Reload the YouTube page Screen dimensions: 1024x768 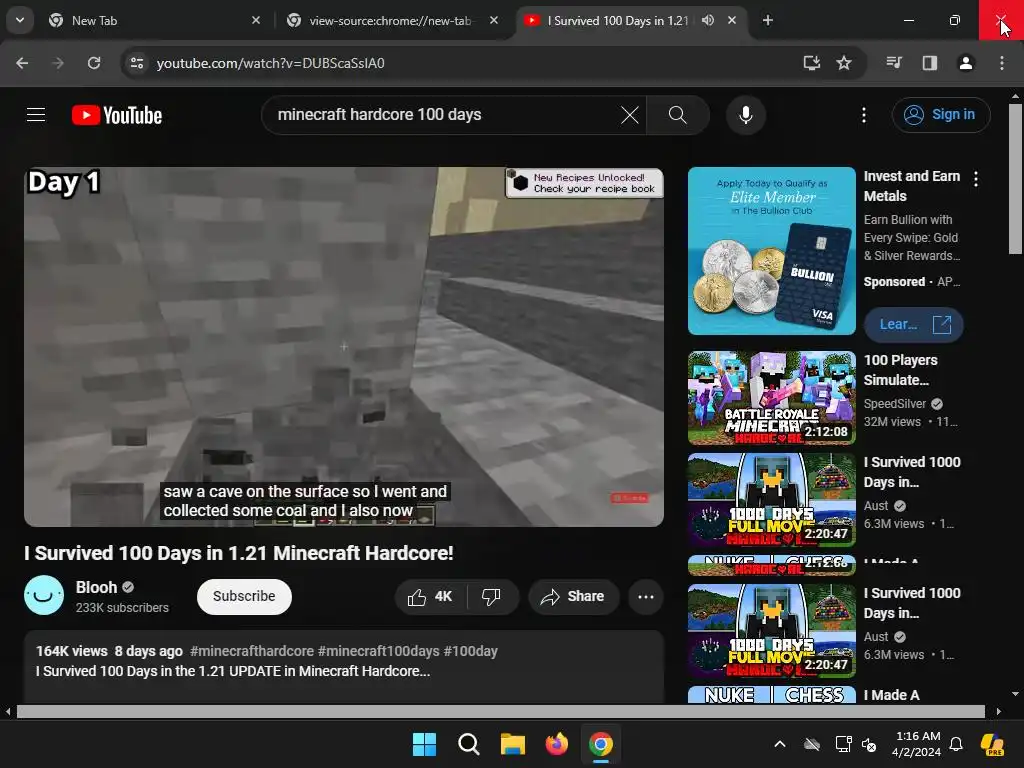(x=94, y=63)
